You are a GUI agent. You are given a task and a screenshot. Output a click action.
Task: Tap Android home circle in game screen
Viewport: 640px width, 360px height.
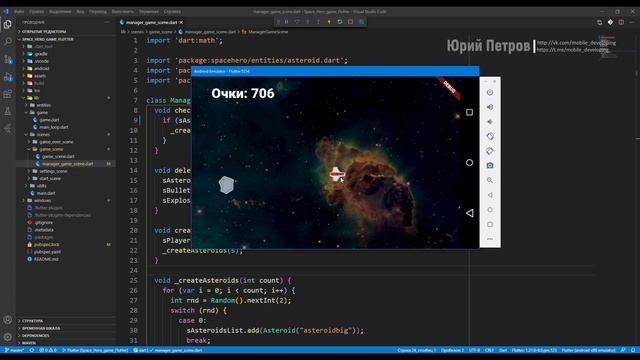(469, 162)
